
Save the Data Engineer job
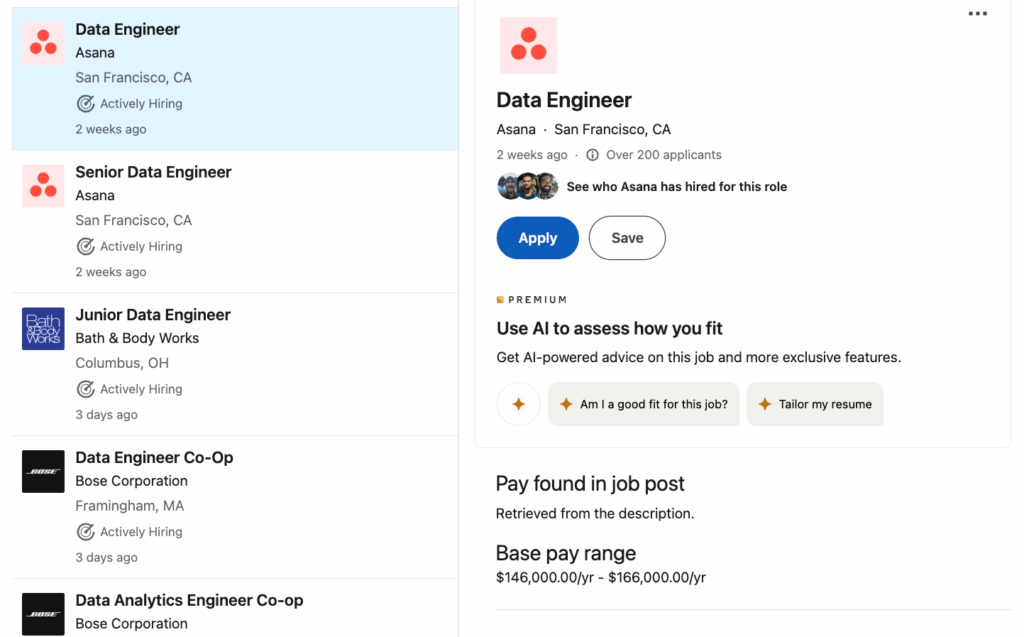click(x=627, y=238)
